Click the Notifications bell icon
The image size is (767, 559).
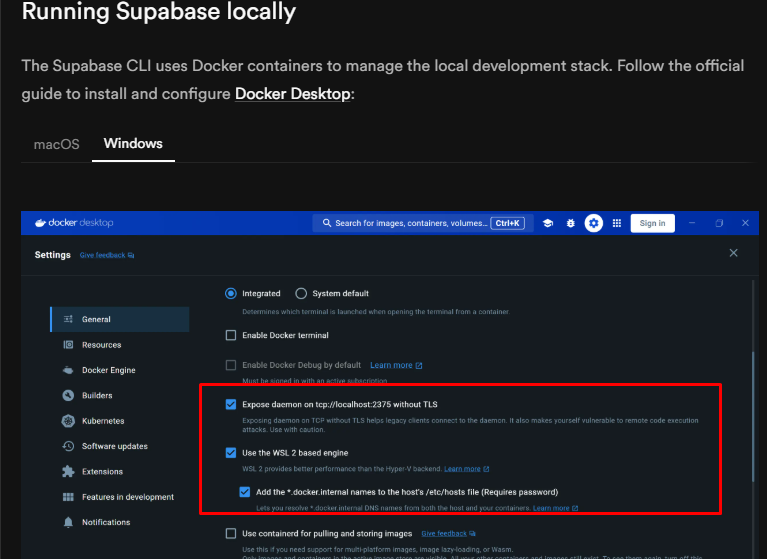(68, 522)
